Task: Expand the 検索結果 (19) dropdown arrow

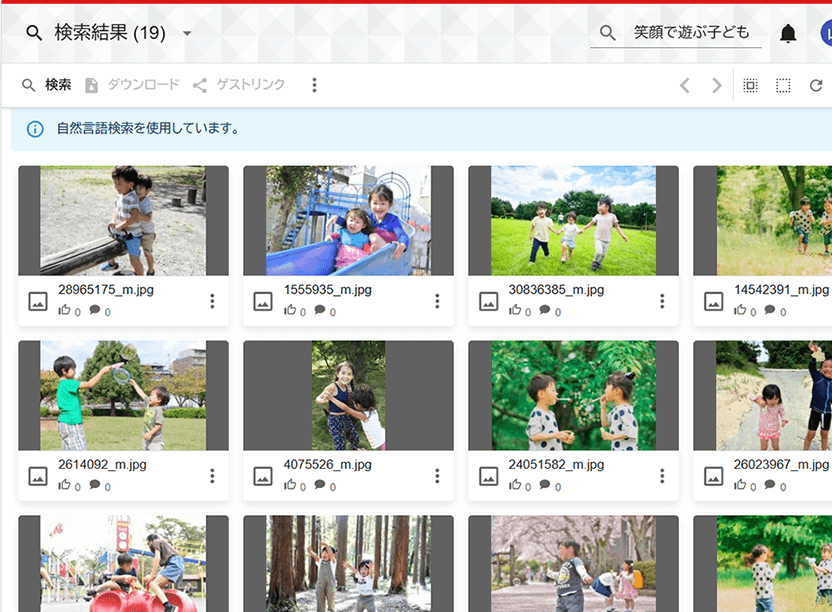Action: pos(187,33)
